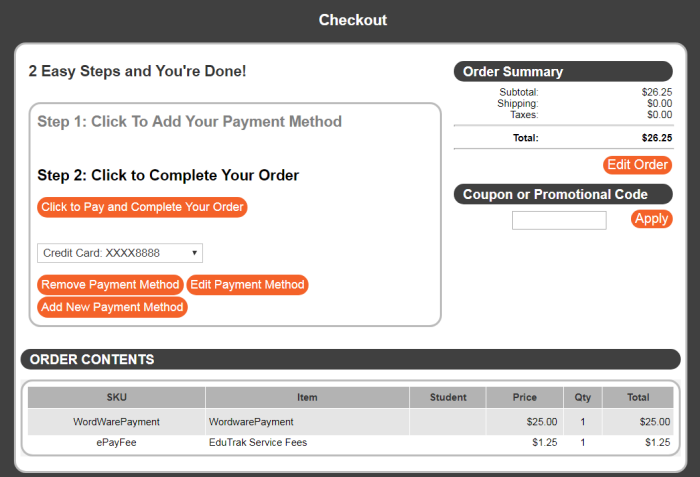Select the EduTrak Service Fees item
700x477 pixels.
point(258,442)
